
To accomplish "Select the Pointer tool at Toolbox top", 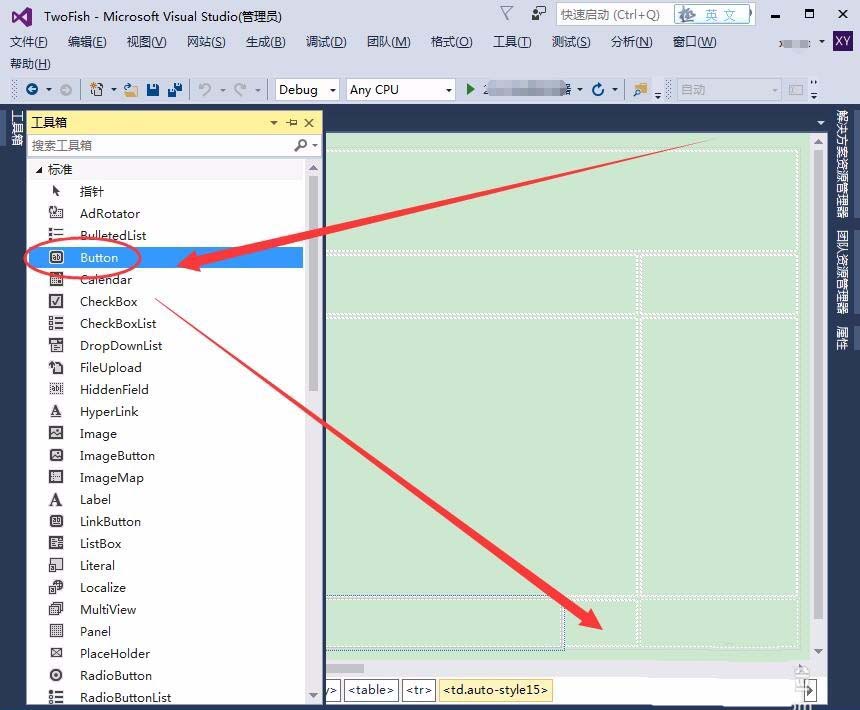I will pyautogui.click(x=92, y=191).
